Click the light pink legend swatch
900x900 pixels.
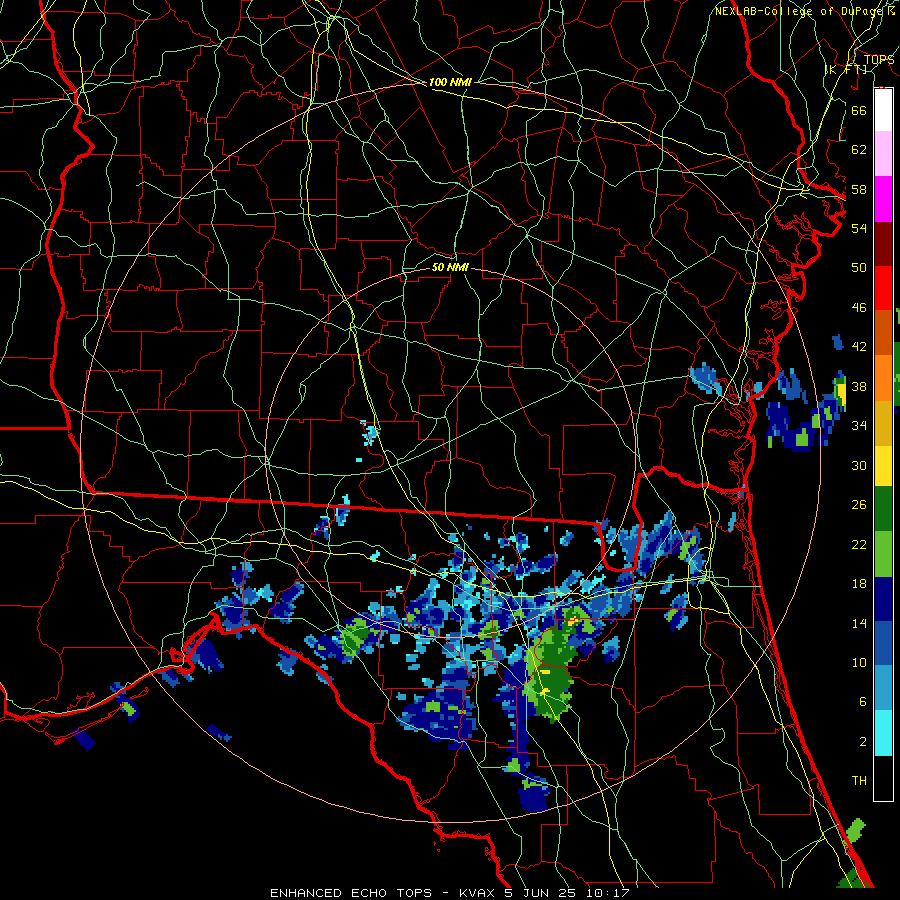883,153
